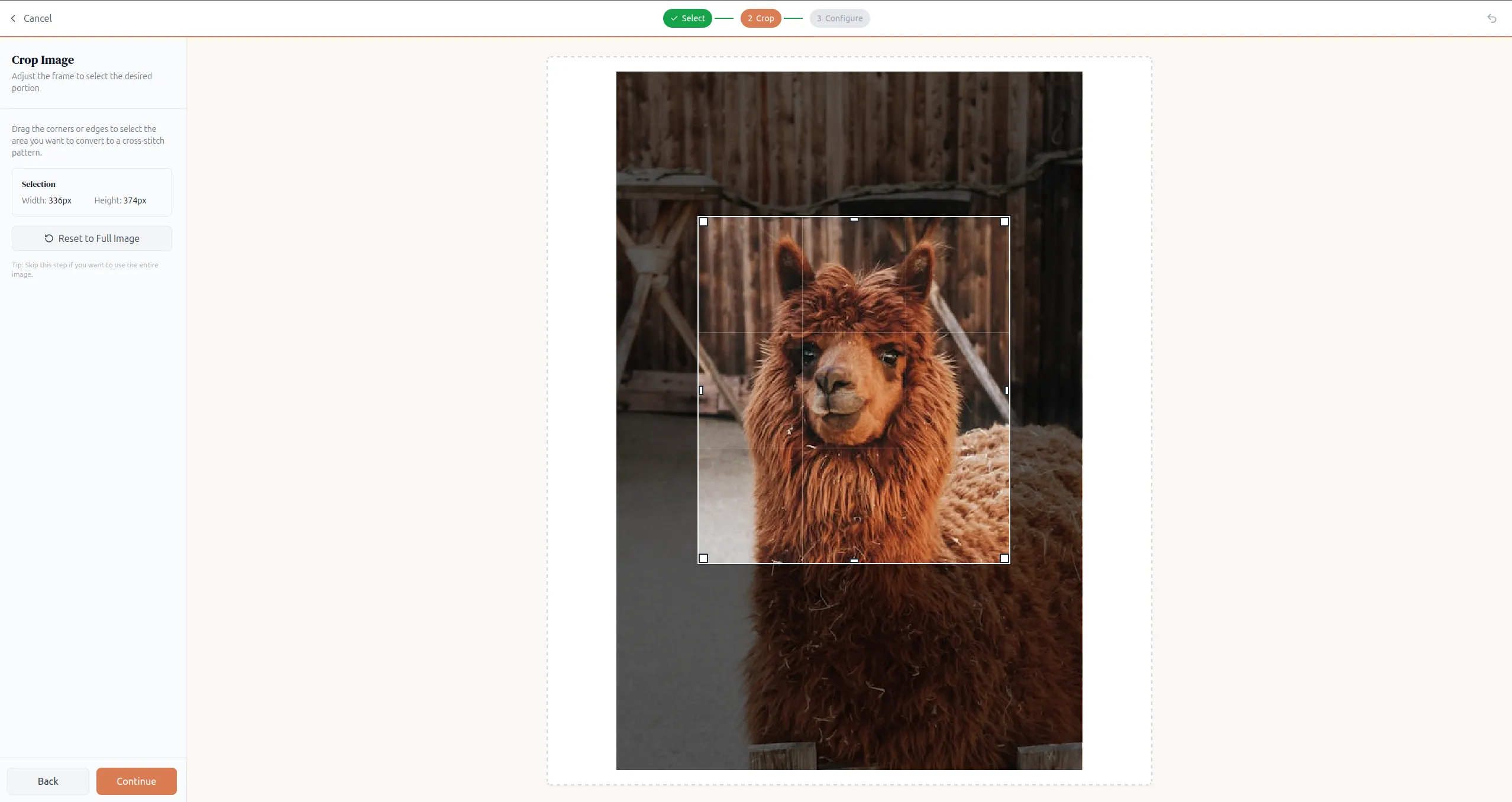Select the bottom-right crop corner handle
This screenshot has height=802, width=1512.
(x=1004, y=558)
